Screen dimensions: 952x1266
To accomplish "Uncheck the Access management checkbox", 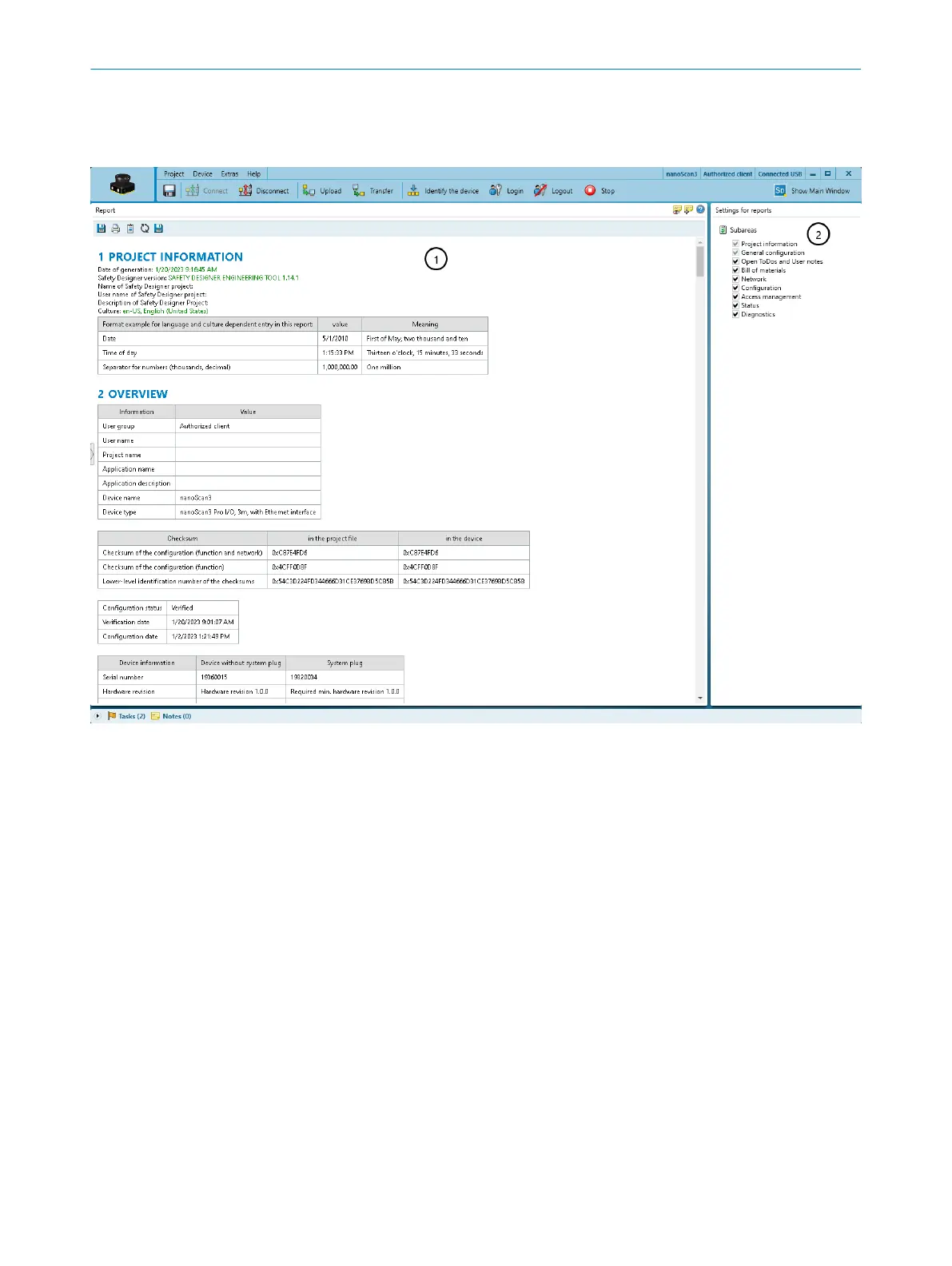I will (735, 297).
